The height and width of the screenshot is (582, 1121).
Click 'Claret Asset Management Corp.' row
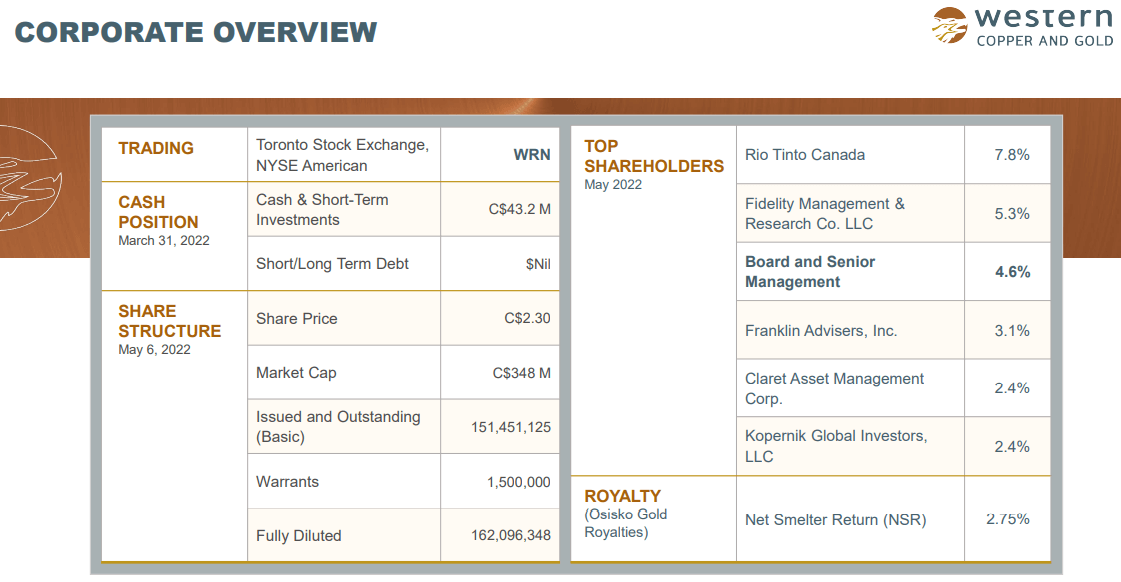[834, 389]
